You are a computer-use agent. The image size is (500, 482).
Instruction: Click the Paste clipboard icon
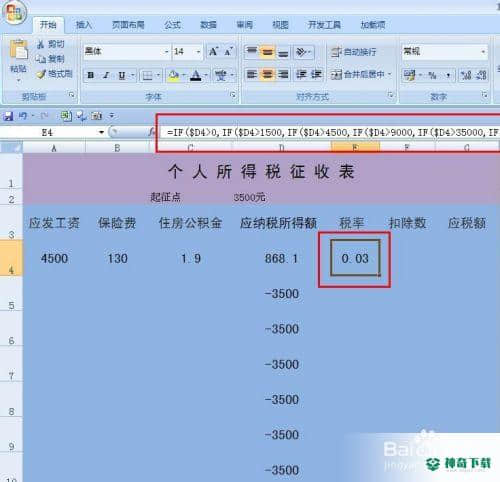click(x=19, y=52)
